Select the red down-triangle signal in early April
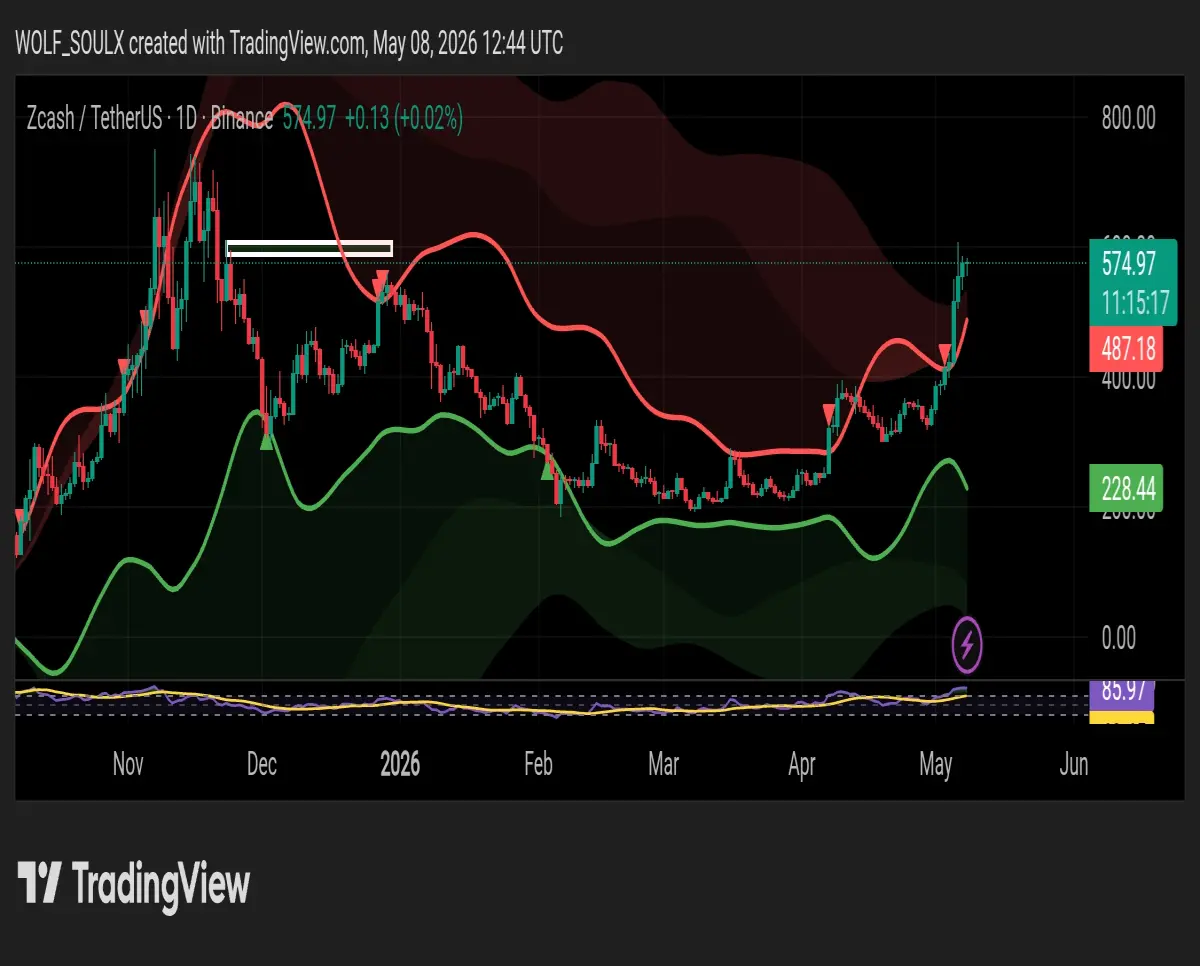Screen dimensions: 1200x966 (x=829, y=413)
